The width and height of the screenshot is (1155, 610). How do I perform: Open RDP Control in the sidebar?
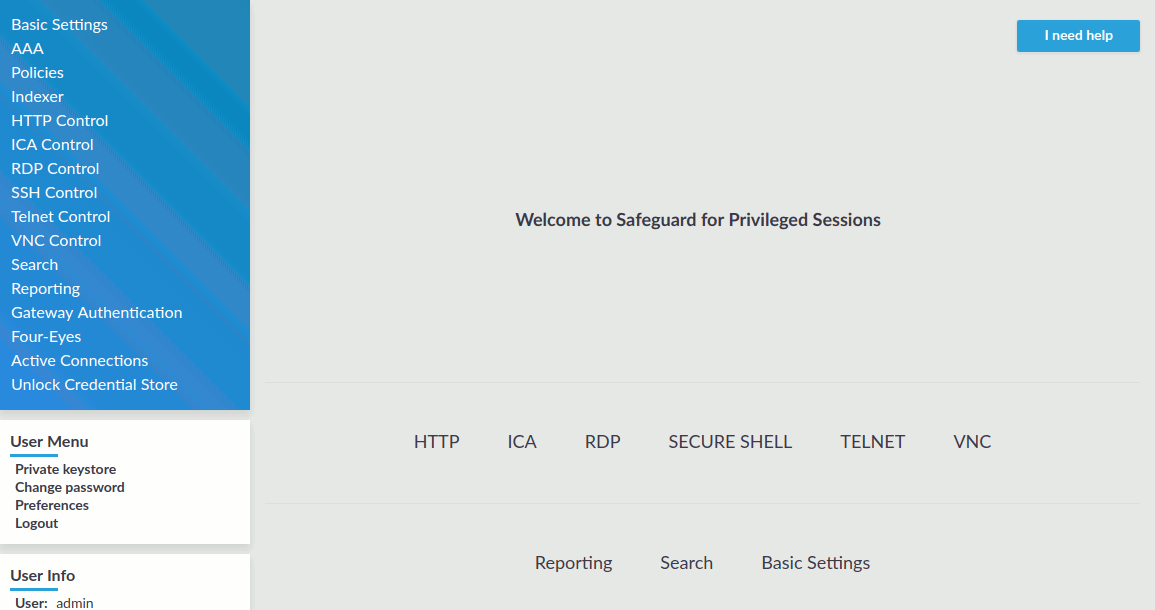click(x=55, y=169)
